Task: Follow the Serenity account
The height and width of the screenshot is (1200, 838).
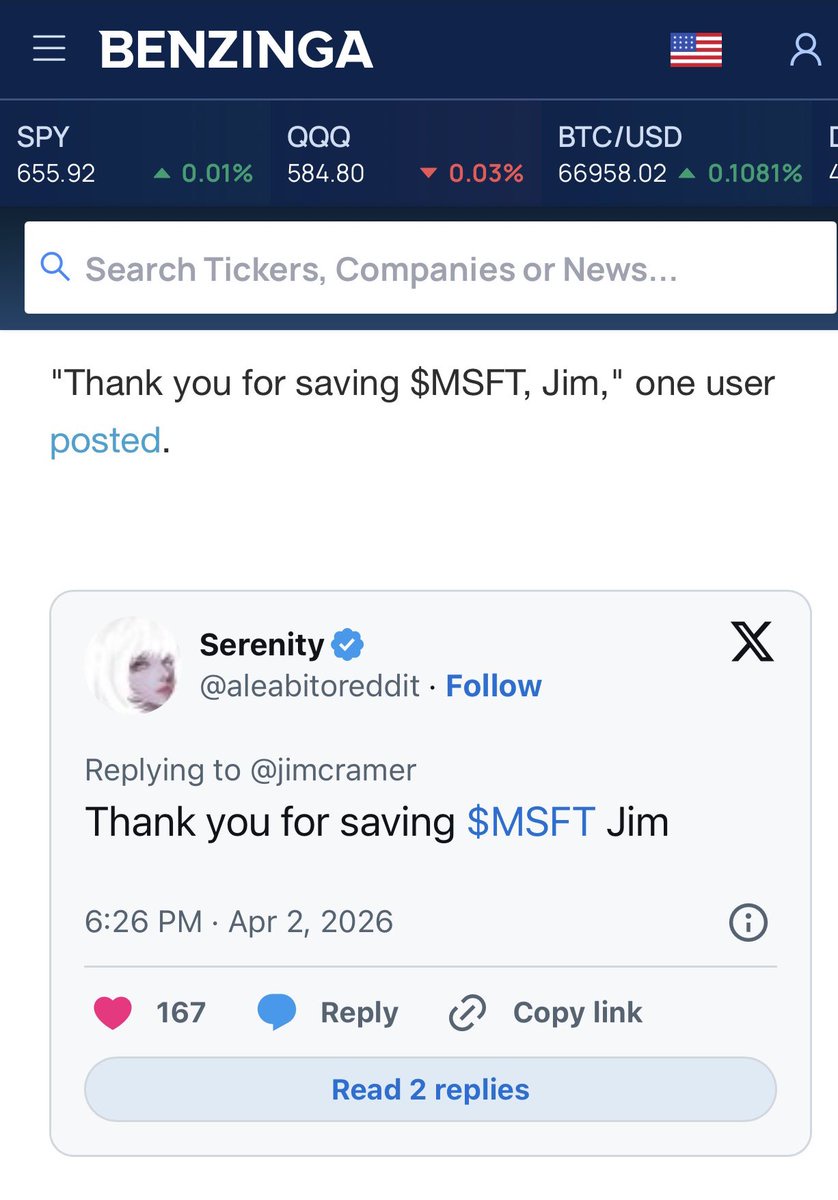Action: (493, 686)
